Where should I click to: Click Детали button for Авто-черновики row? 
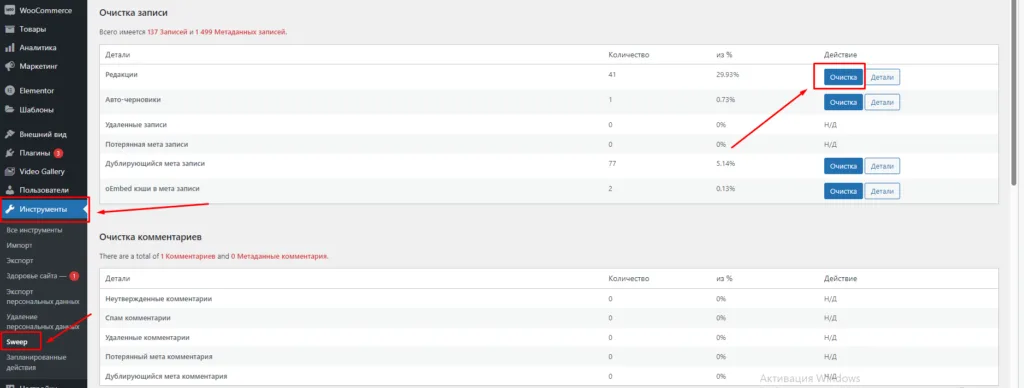tap(882, 102)
